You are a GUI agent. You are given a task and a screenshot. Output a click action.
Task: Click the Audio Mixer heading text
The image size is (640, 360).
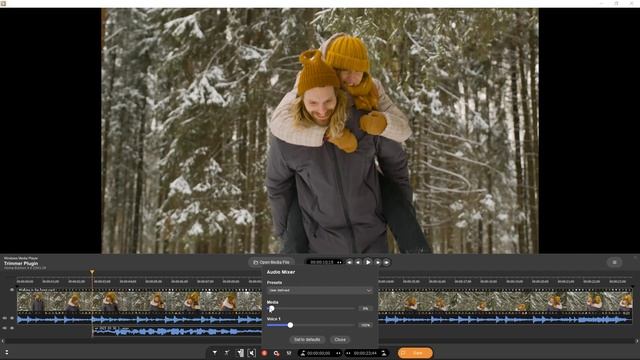coord(281,272)
